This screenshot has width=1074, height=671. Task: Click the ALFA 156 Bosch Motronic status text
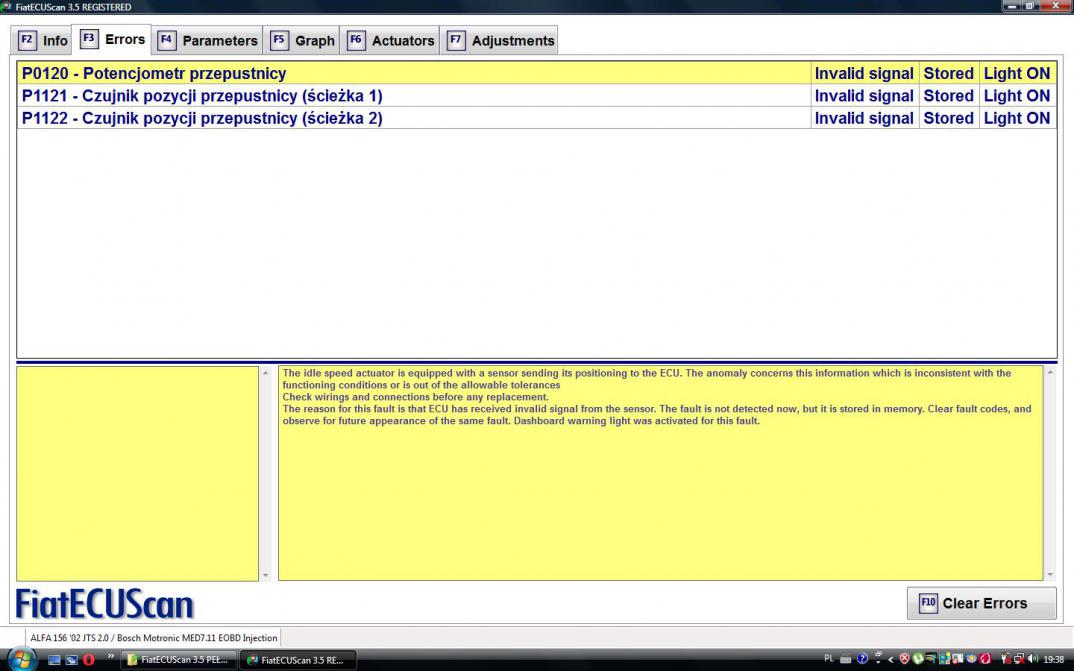[x=153, y=637]
